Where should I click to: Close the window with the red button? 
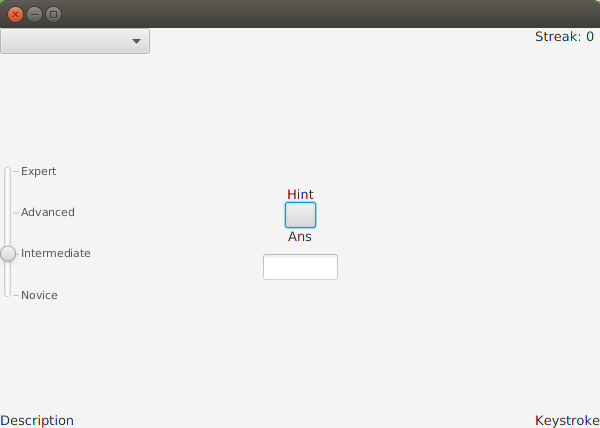tap(15, 15)
